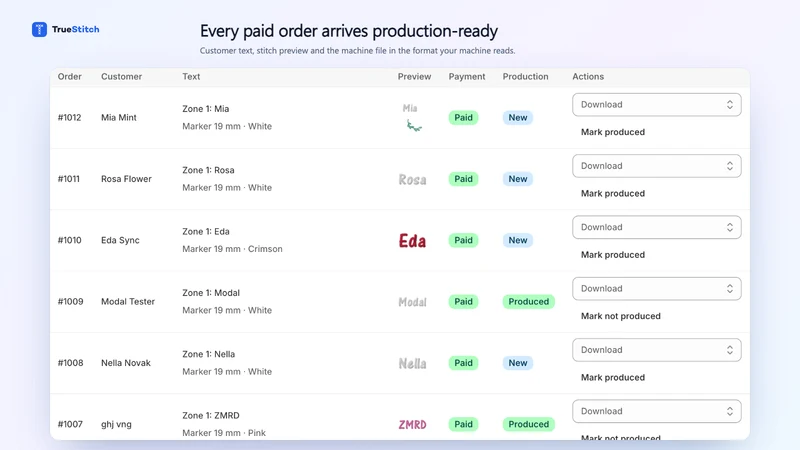The height and width of the screenshot is (450, 800).
Task: Click customer name Nella Novak
Action: (126, 363)
